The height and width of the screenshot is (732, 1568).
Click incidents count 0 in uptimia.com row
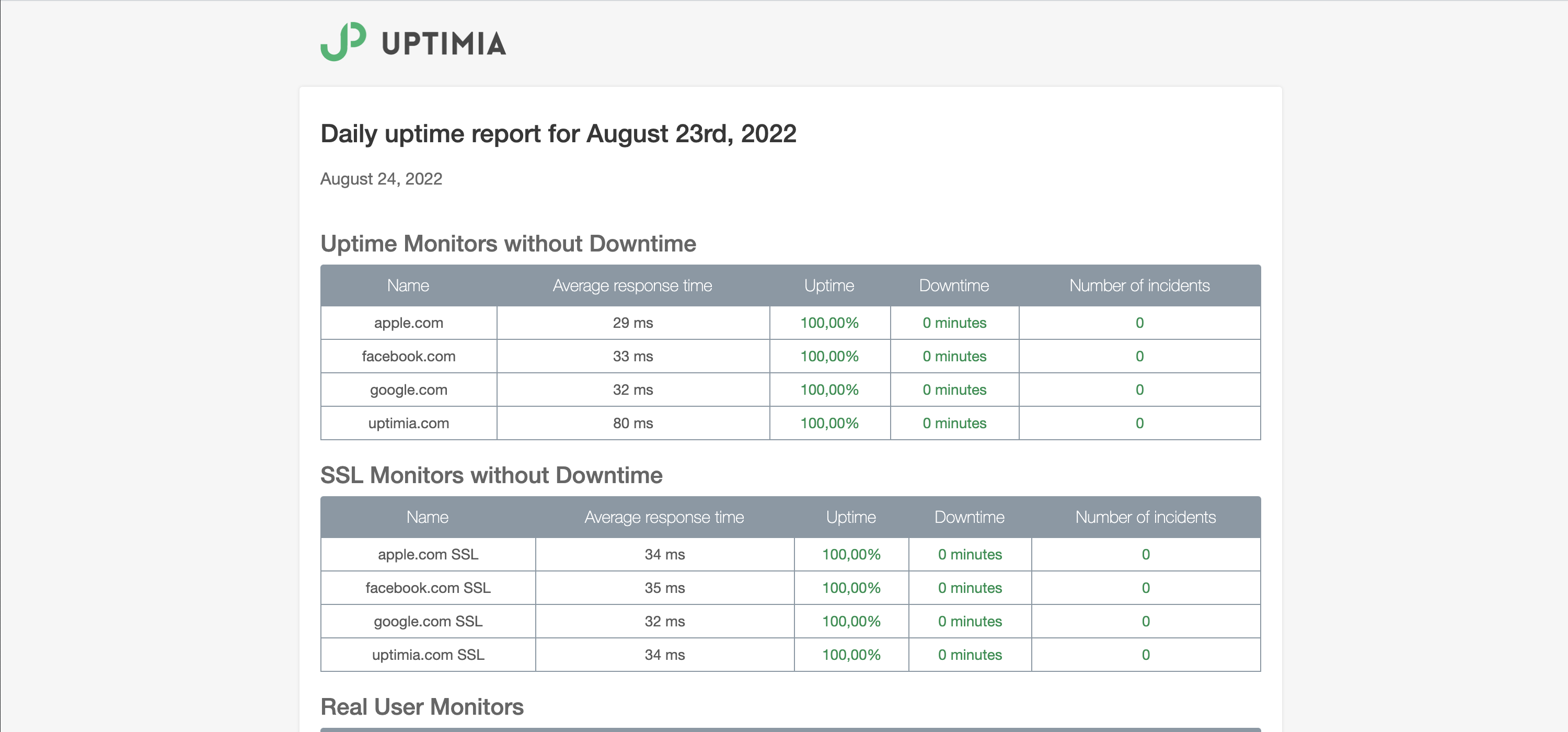click(x=1139, y=423)
